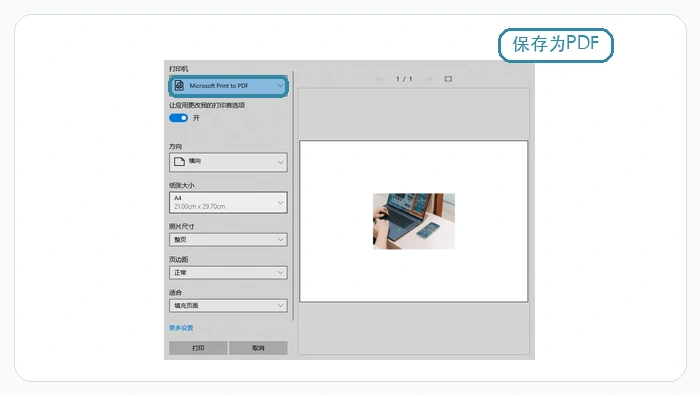
Task: Click the page counter 1 / 1
Action: pyautogui.click(x=404, y=79)
